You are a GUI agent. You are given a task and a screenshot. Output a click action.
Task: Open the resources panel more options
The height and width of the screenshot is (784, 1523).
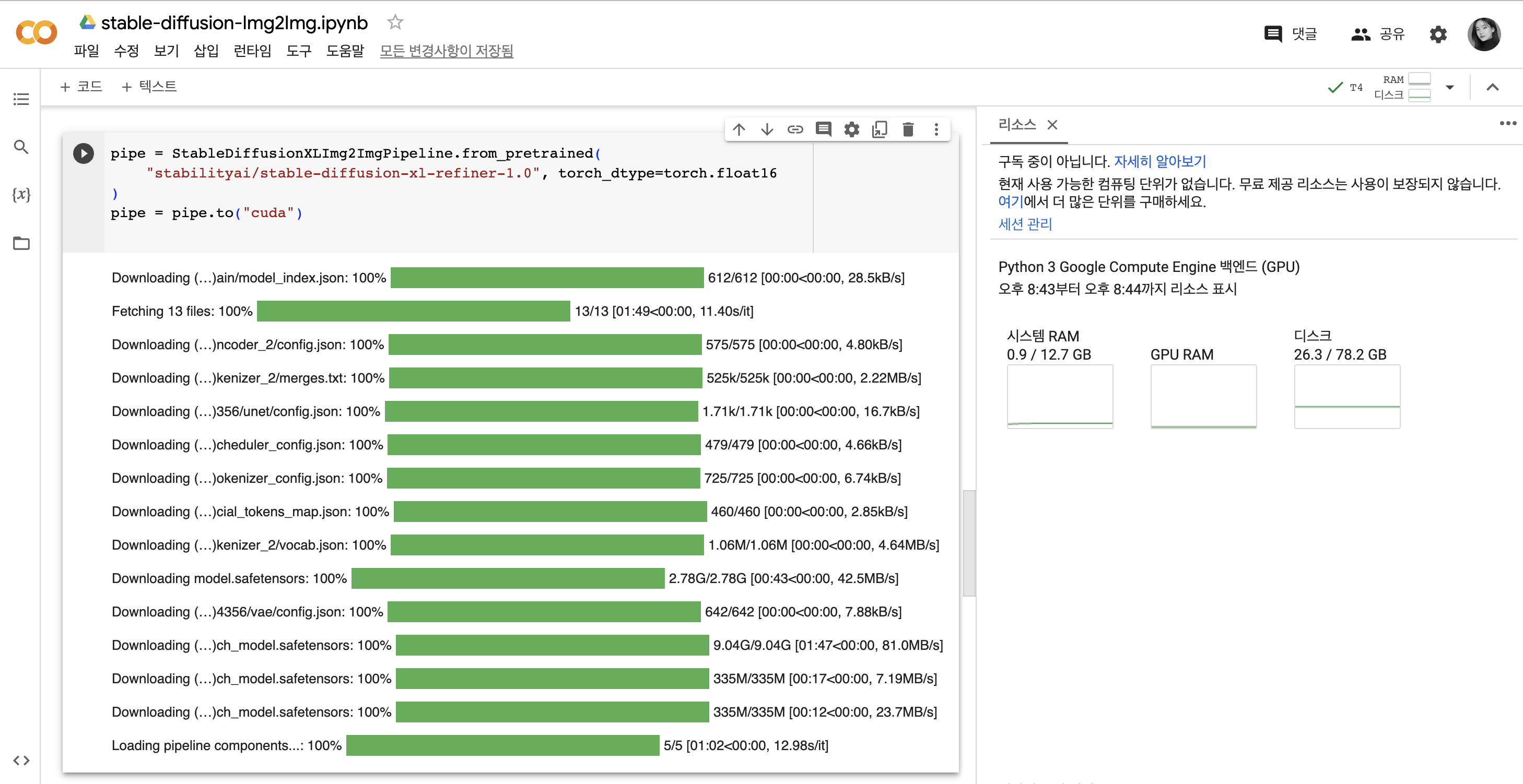(x=1508, y=123)
